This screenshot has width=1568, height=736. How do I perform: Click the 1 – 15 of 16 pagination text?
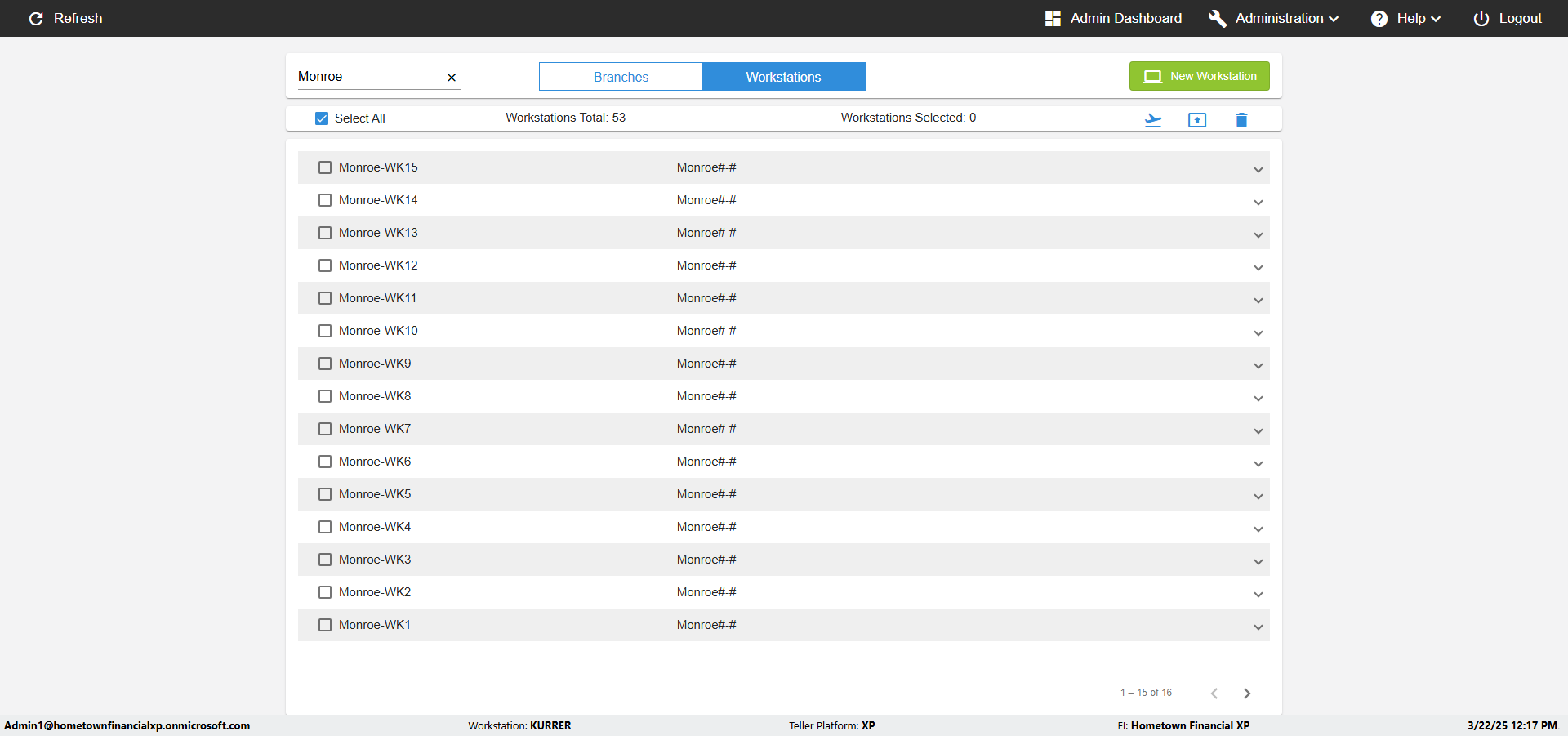(x=1146, y=693)
